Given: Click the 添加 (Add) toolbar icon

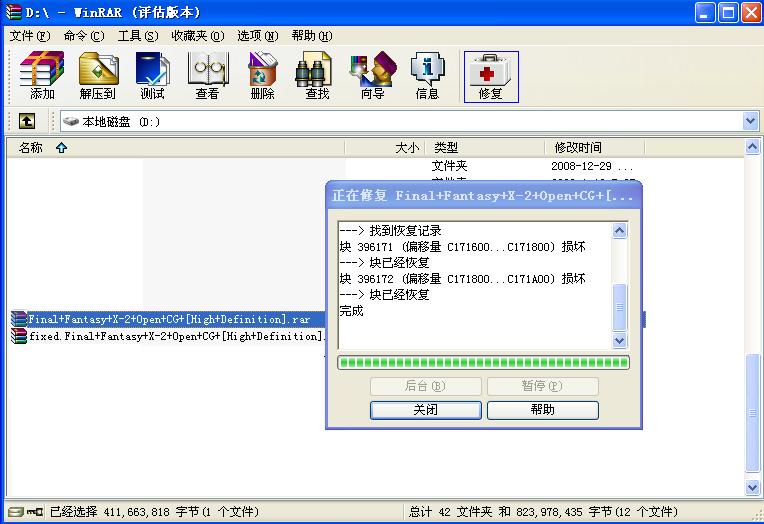Looking at the screenshot, I should 42,76.
